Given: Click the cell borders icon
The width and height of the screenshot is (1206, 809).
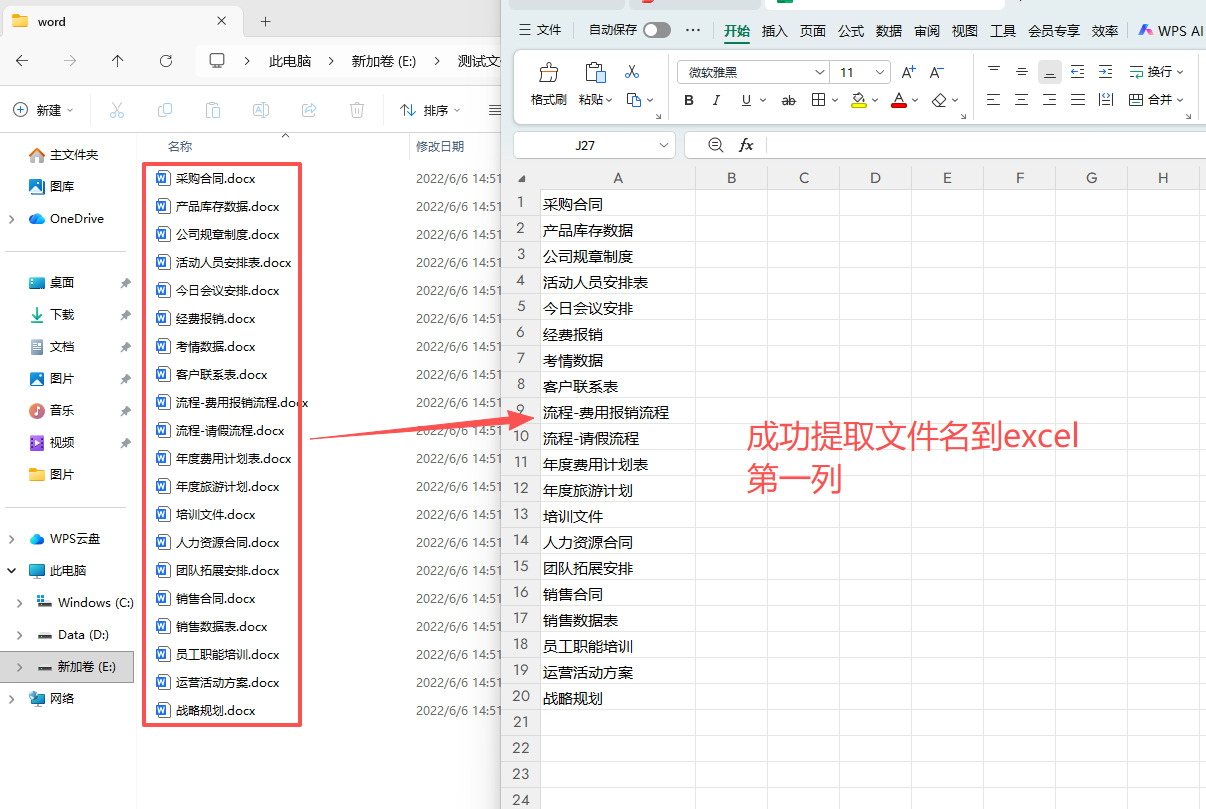Looking at the screenshot, I should (x=819, y=100).
